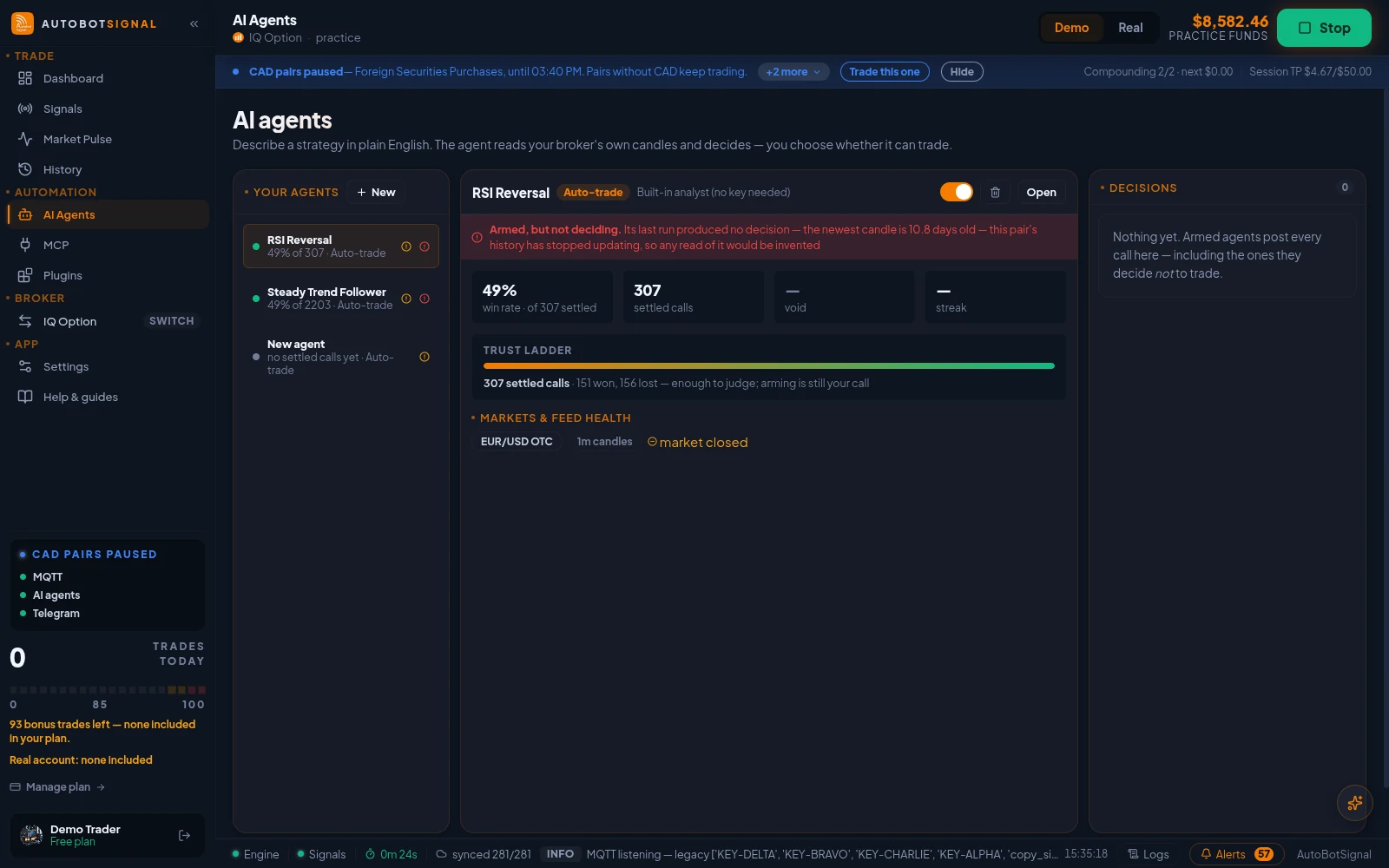Toggle RSI Reversal armed switch off
This screenshot has height=868, width=1389.
coord(957,192)
